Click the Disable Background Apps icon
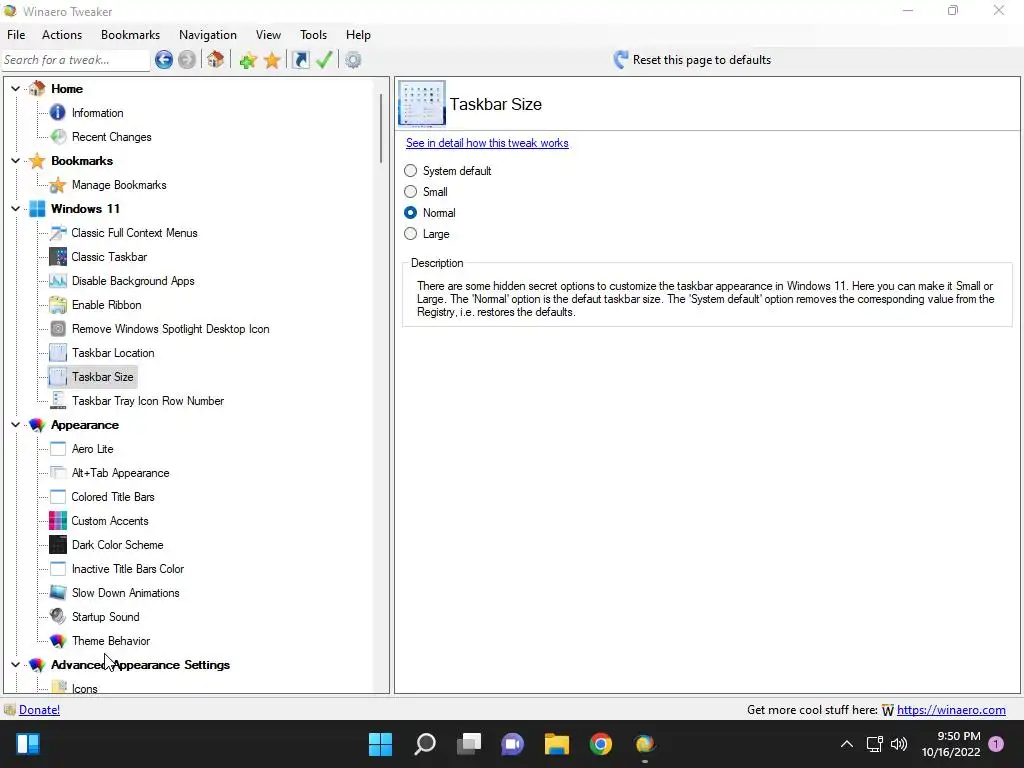 [x=57, y=281]
